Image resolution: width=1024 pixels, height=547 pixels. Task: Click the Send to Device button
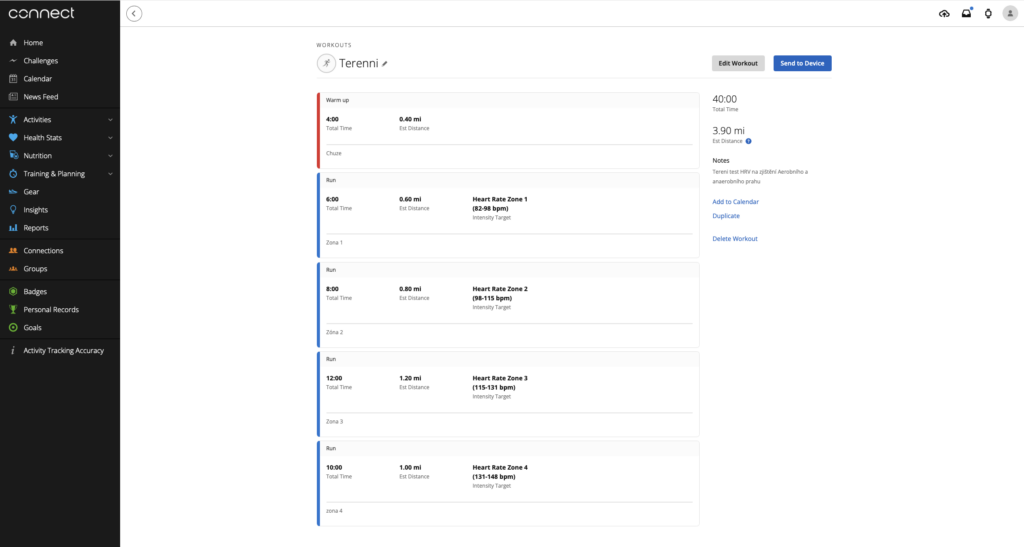click(x=802, y=63)
